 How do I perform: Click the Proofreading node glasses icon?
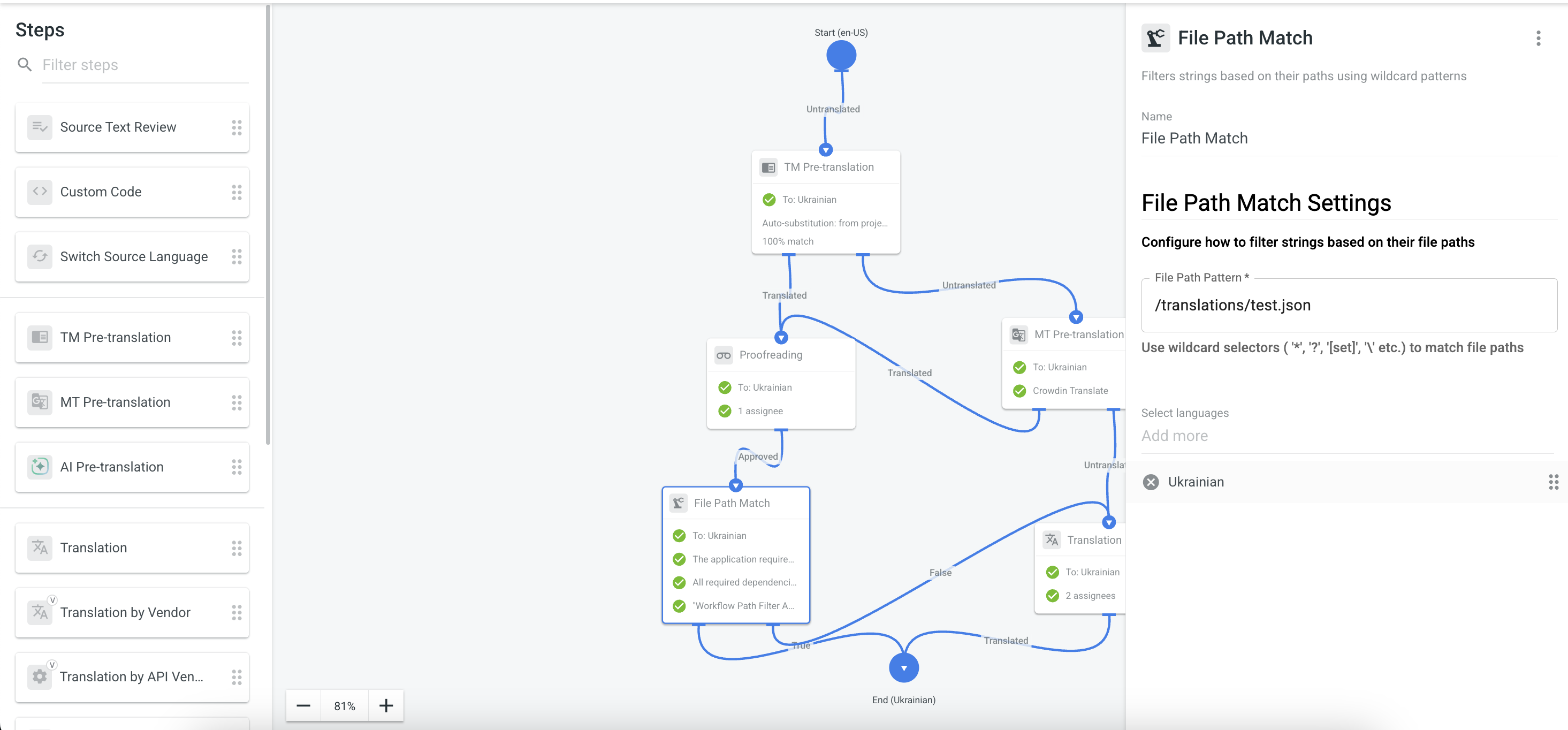click(724, 355)
